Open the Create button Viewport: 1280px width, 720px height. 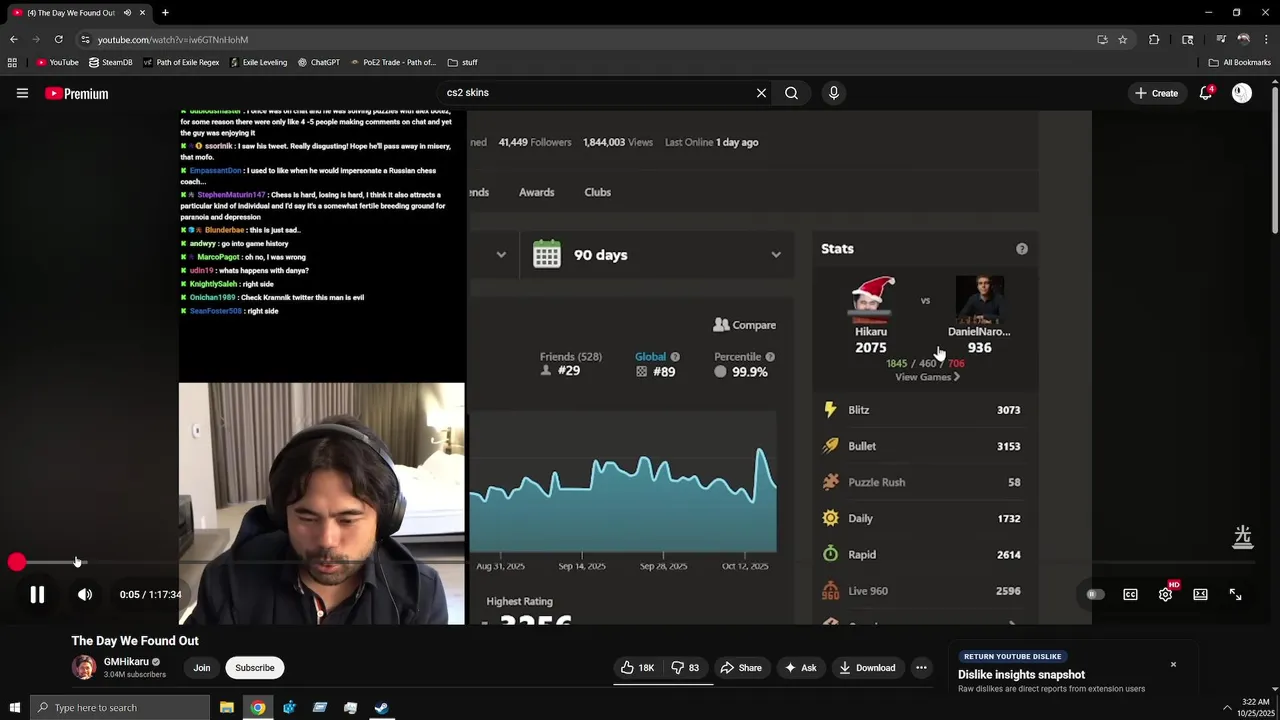point(1156,93)
